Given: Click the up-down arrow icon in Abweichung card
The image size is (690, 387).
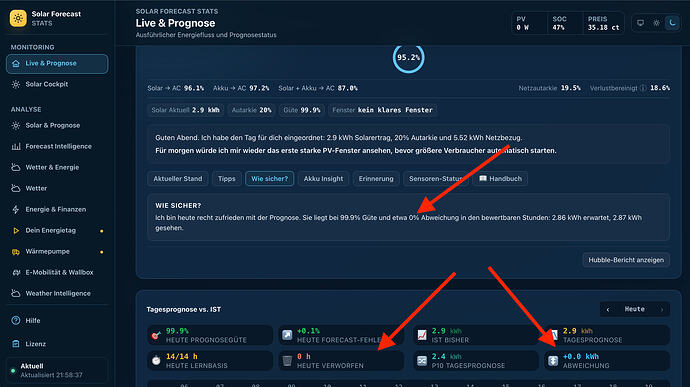Looking at the screenshot, I should pos(553,361).
